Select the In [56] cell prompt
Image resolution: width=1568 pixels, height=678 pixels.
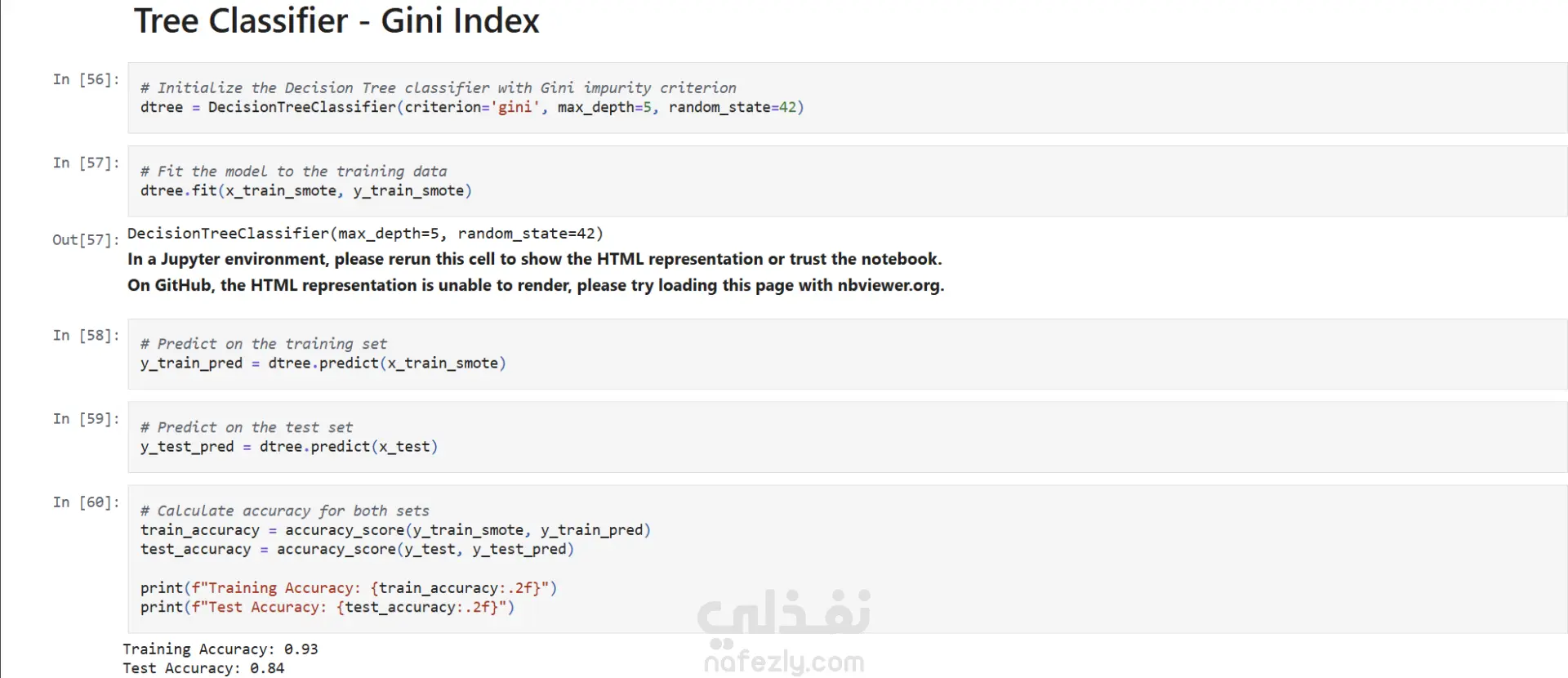[86, 79]
